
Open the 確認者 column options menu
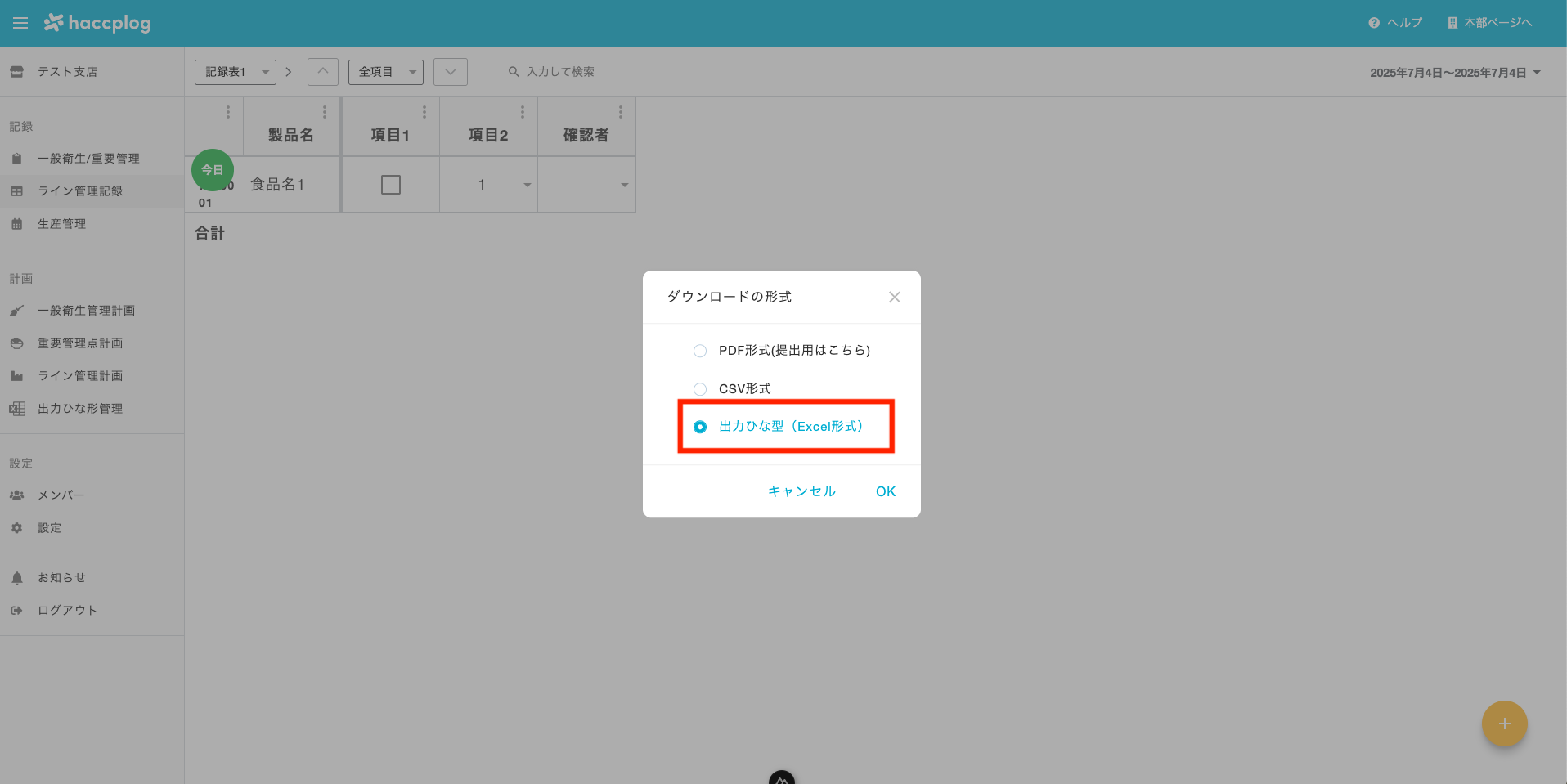coord(620,111)
